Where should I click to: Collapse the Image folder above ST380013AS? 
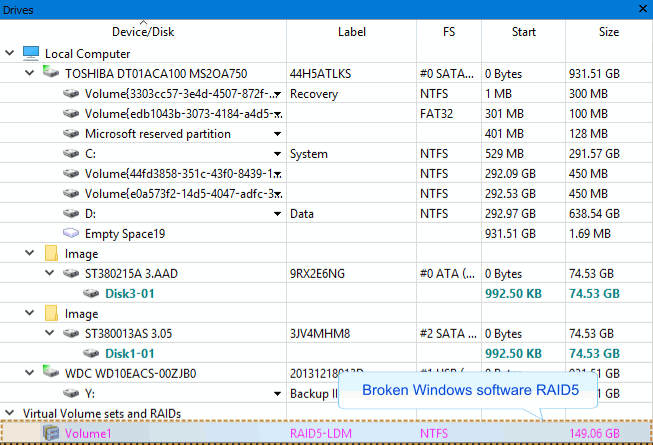[x=30, y=313]
